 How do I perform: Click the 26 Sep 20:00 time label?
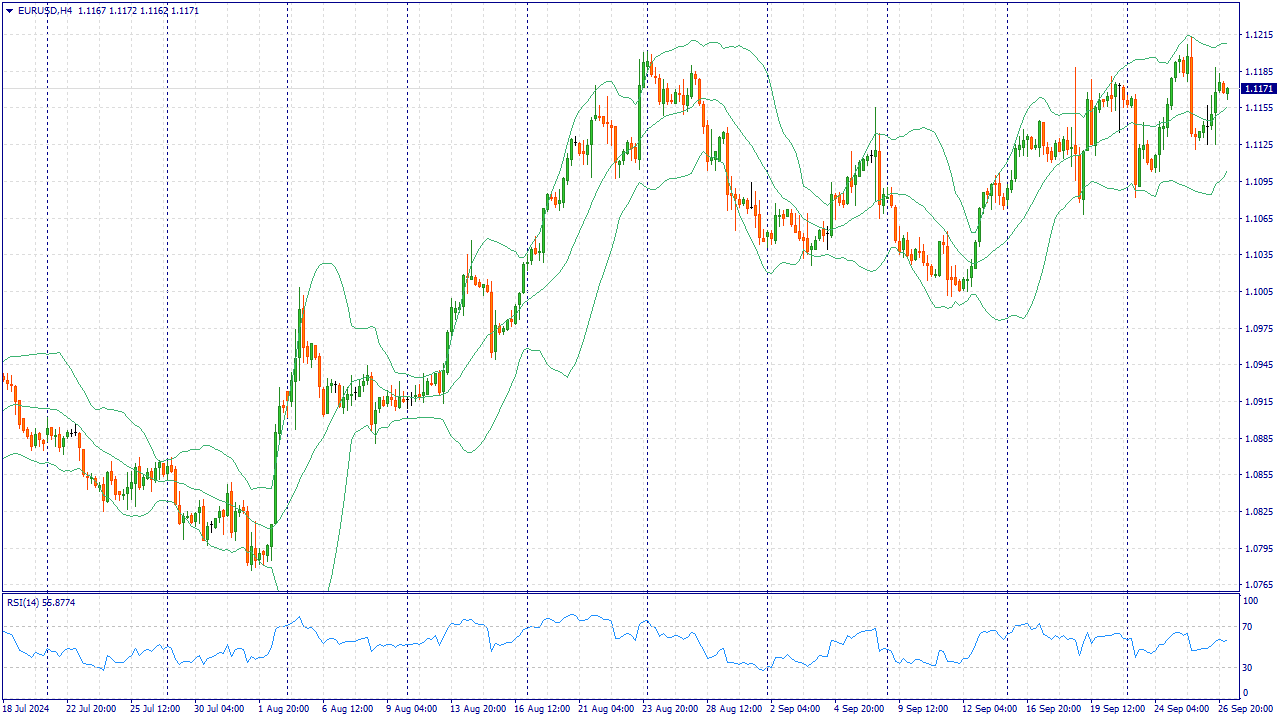[1244, 709]
